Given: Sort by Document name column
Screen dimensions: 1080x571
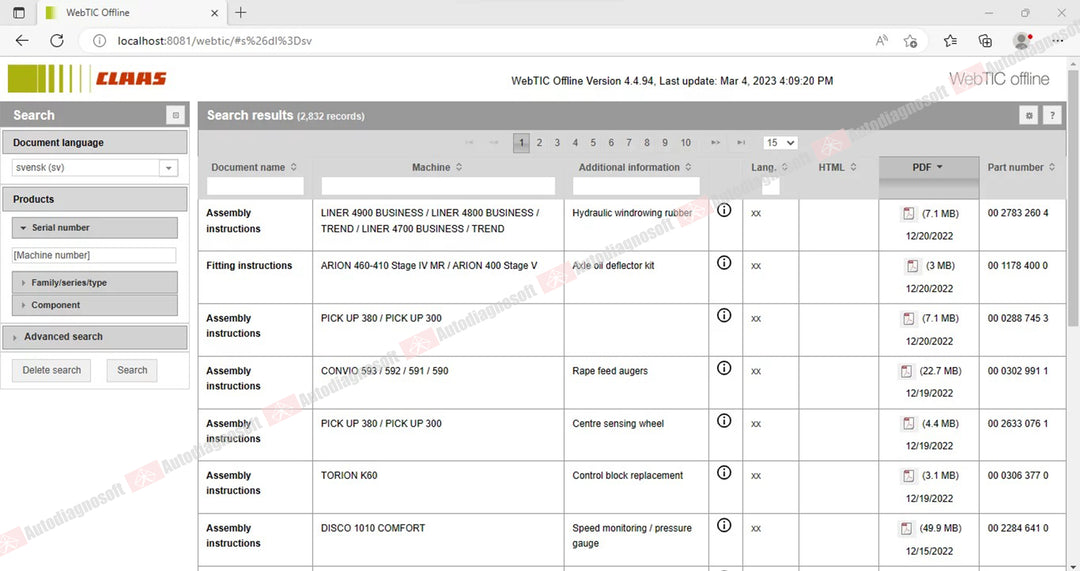Looking at the screenshot, I should (254, 167).
